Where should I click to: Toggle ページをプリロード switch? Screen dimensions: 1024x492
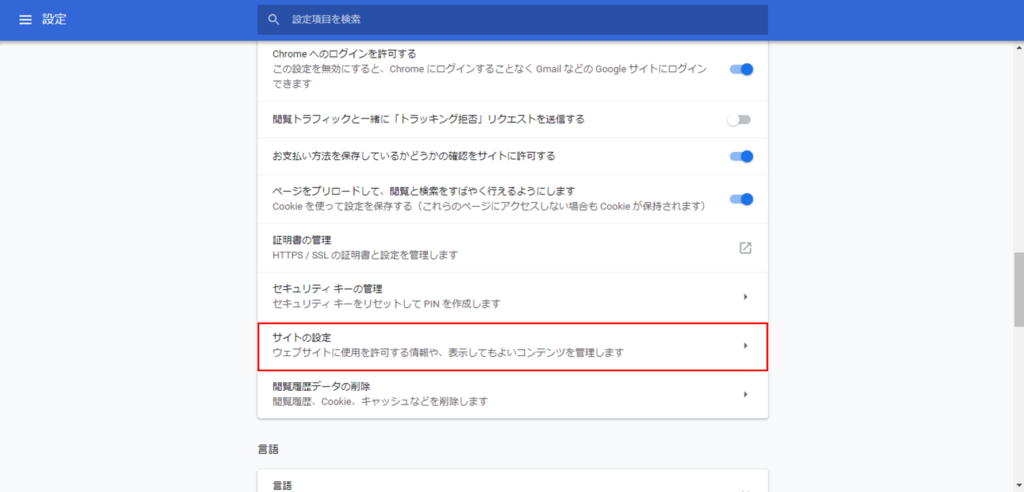point(741,199)
